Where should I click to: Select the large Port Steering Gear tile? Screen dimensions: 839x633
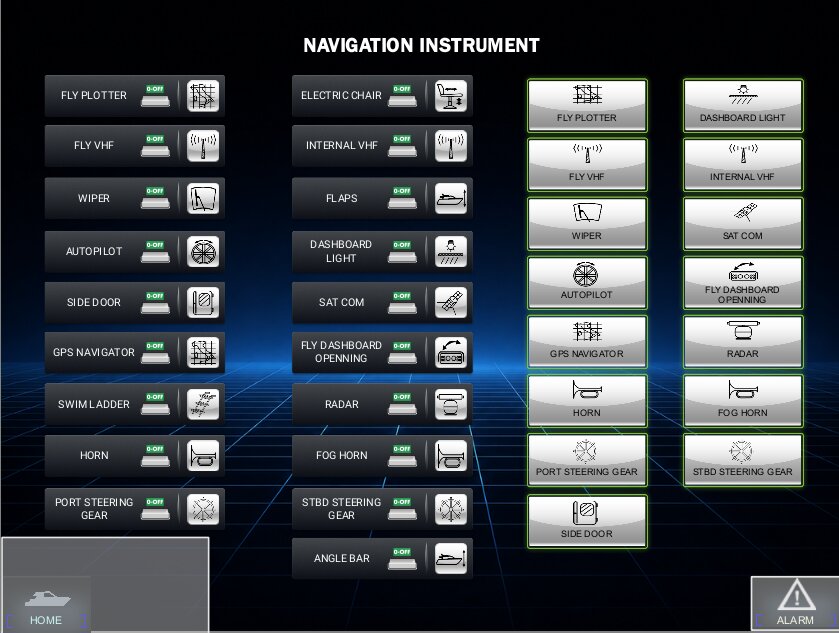click(587, 460)
